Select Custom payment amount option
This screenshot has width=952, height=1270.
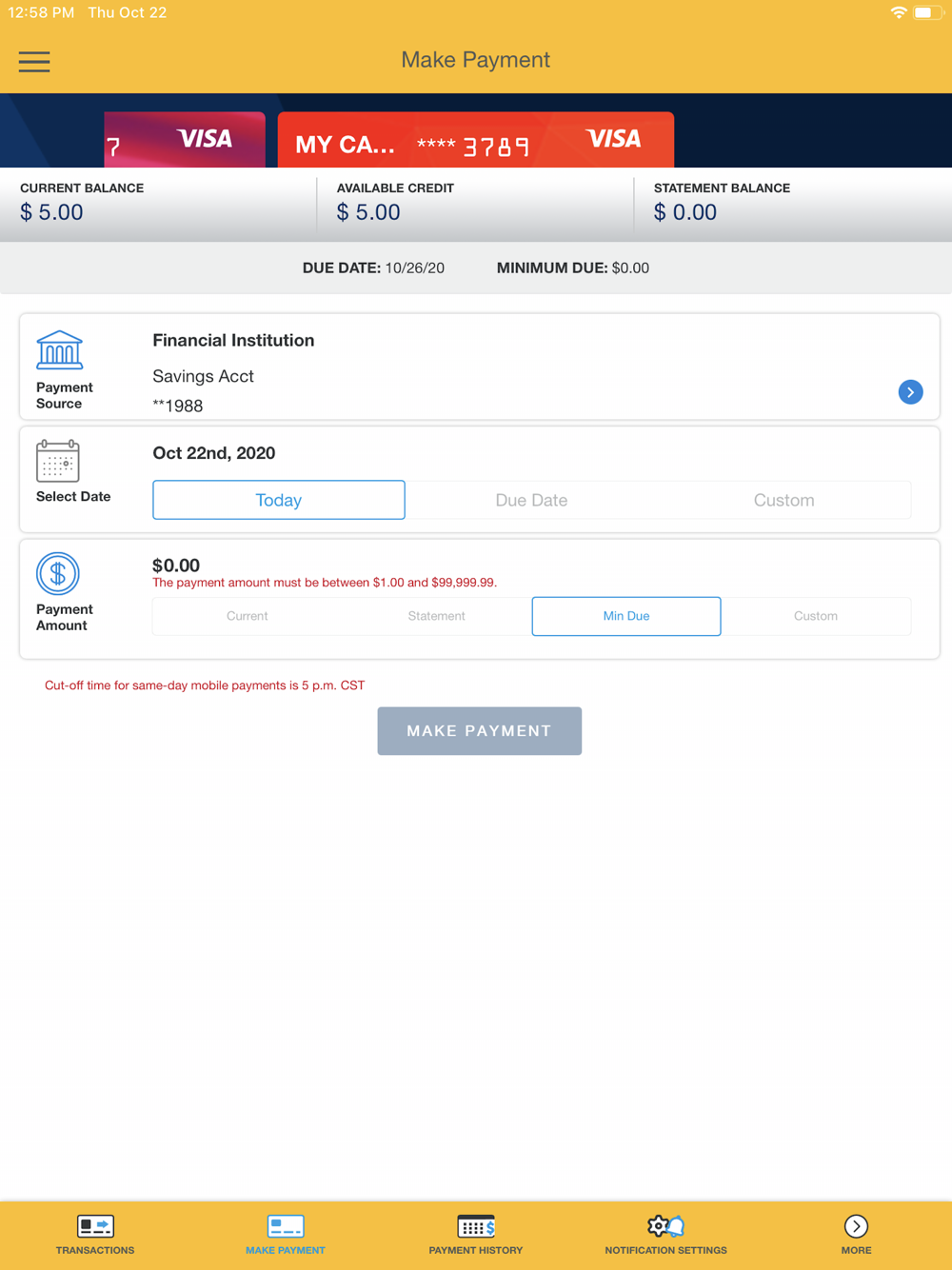tap(816, 616)
